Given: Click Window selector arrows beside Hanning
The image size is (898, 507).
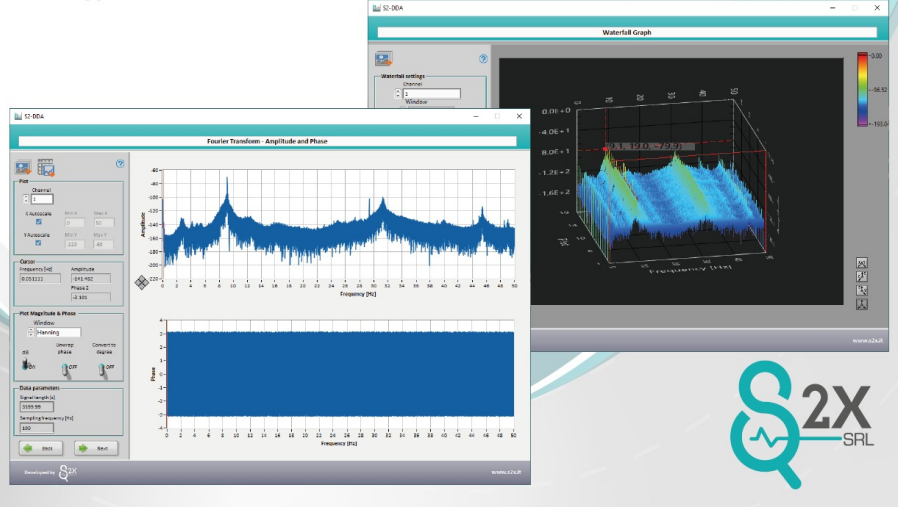Looking at the screenshot, I should click(31, 332).
